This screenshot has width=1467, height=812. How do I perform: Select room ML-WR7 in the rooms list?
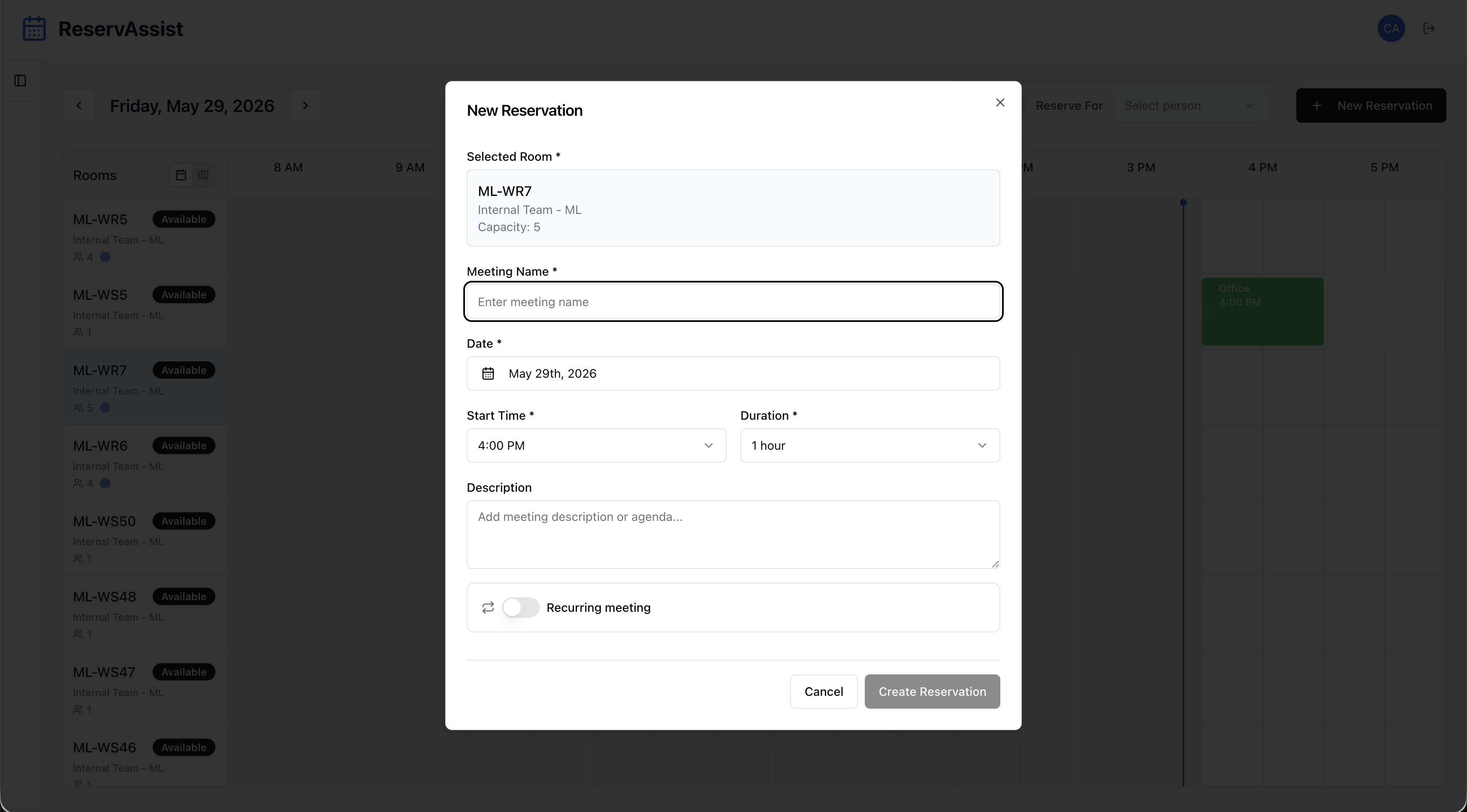pos(144,388)
